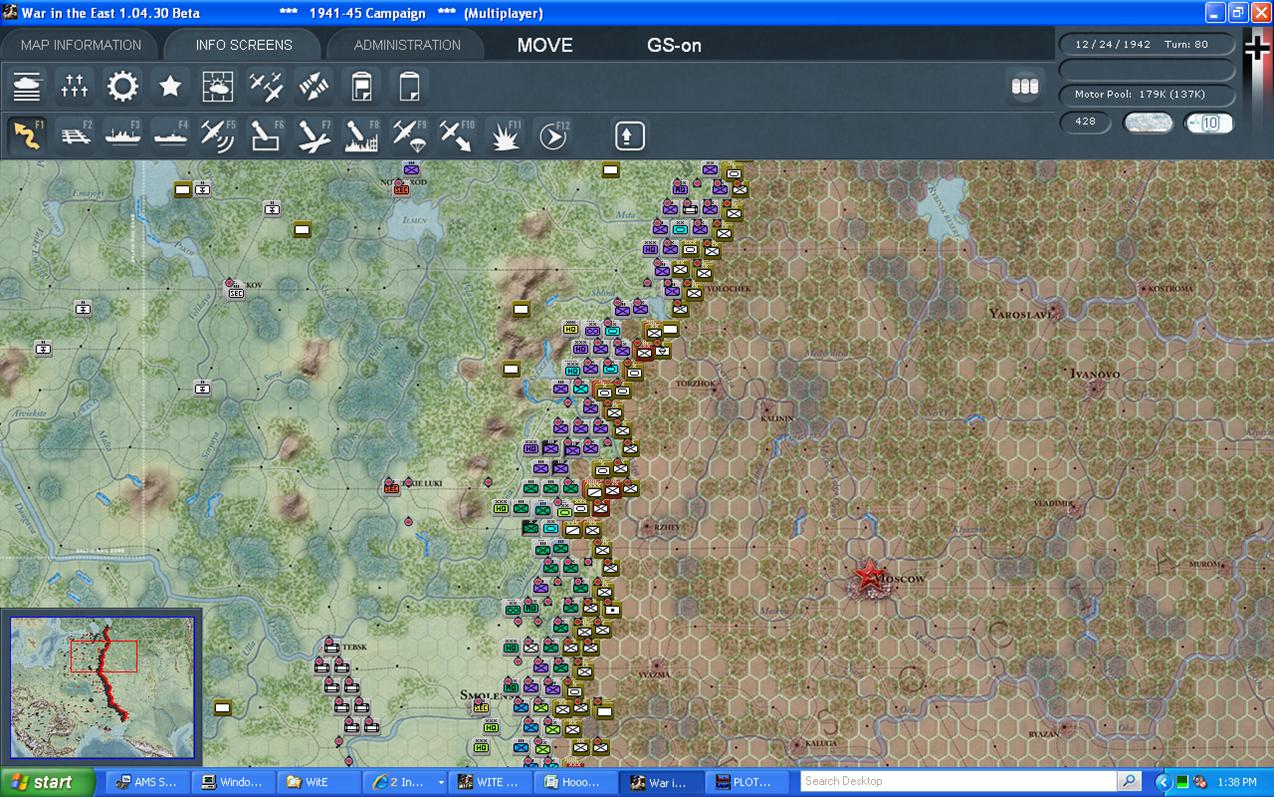This screenshot has height=797, width=1274.
Task: Select the F5 air recon mode
Action: click(218, 135)
